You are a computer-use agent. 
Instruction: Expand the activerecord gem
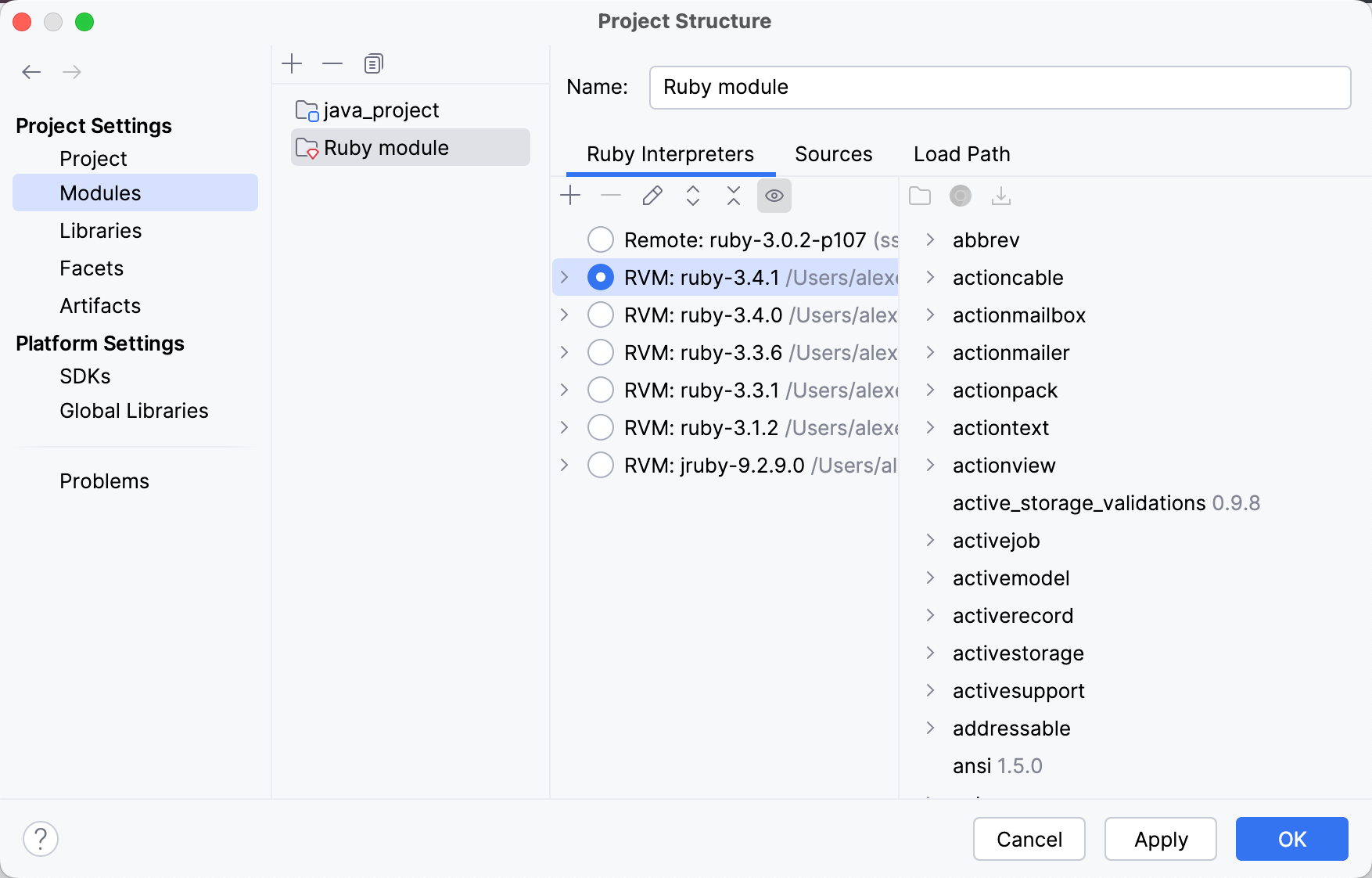coord(930,616)
